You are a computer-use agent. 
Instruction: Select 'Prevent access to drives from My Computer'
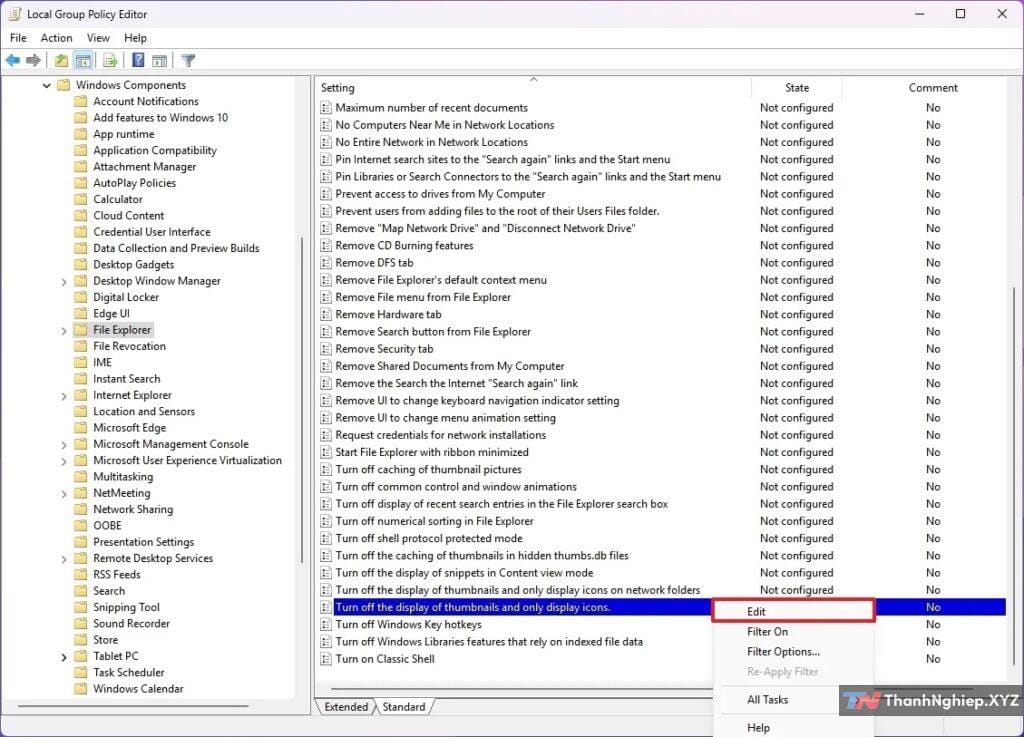click(x=440, y=194)
